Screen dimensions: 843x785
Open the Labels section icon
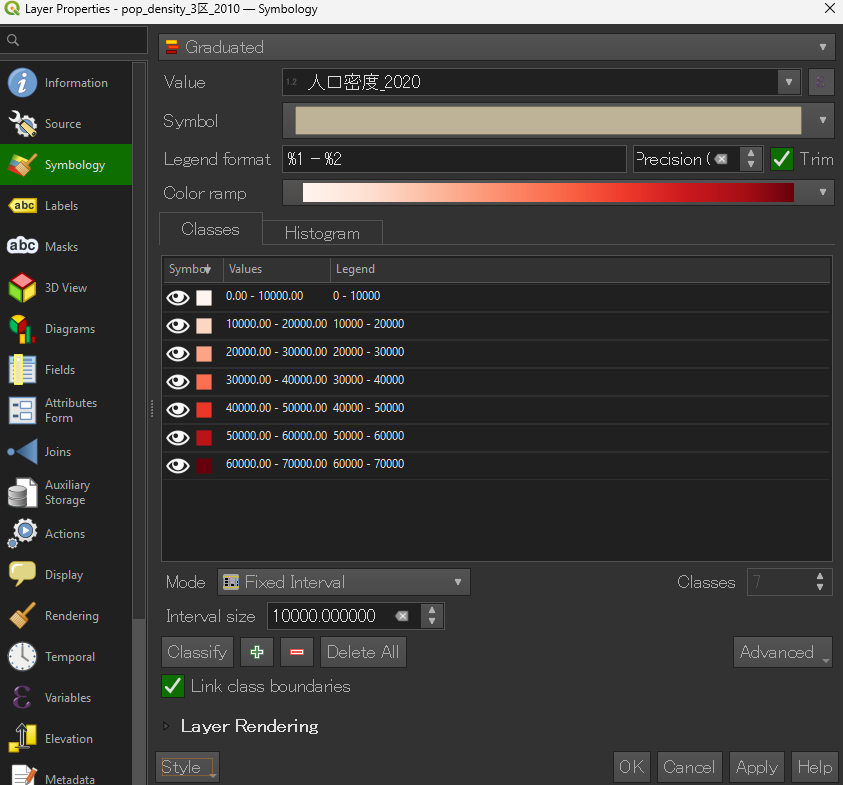pyautogui.click(x=22, y=206)
